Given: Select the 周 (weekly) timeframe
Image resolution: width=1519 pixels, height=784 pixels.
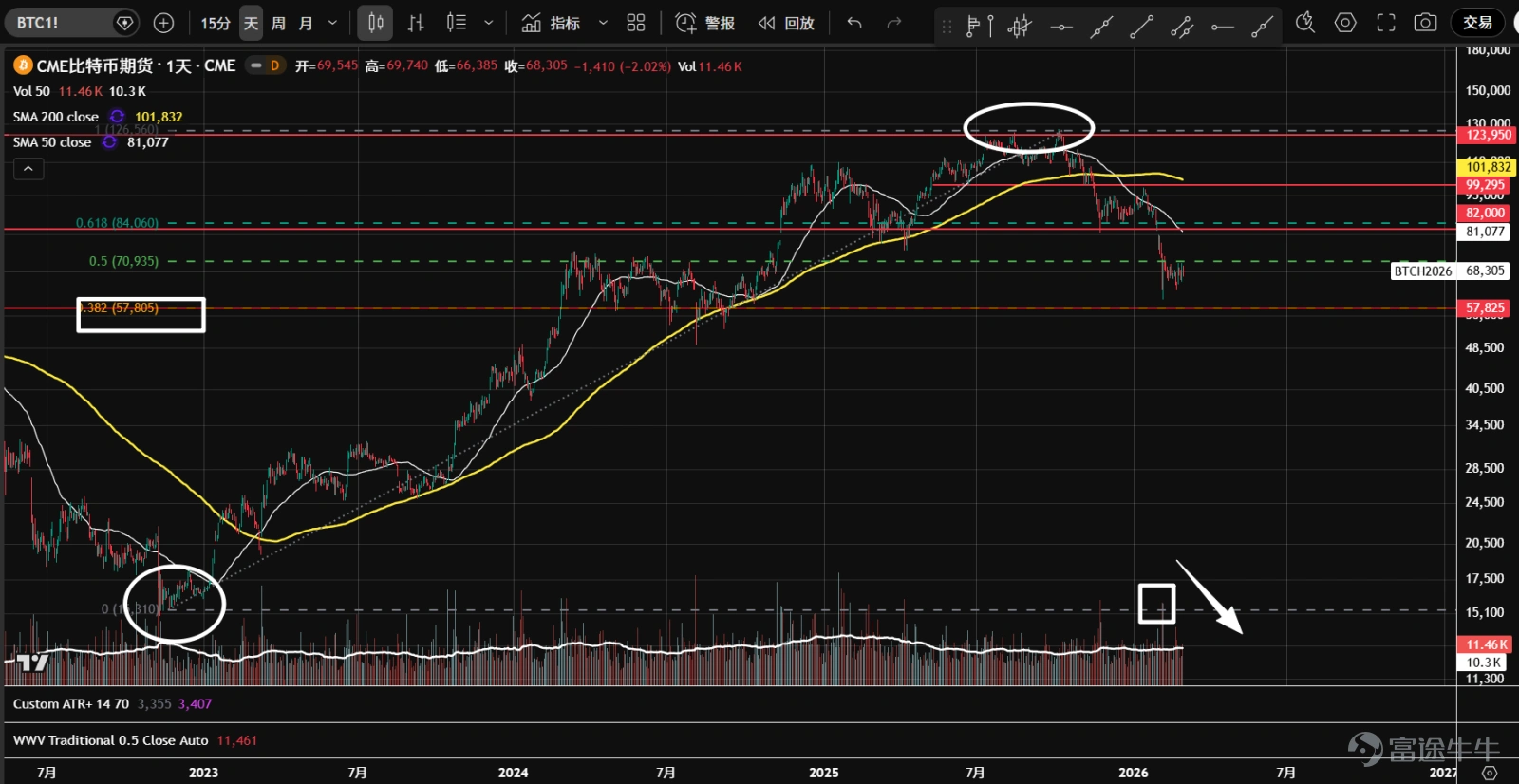Looking at the screenshot, I should click(x=278, y=23).
